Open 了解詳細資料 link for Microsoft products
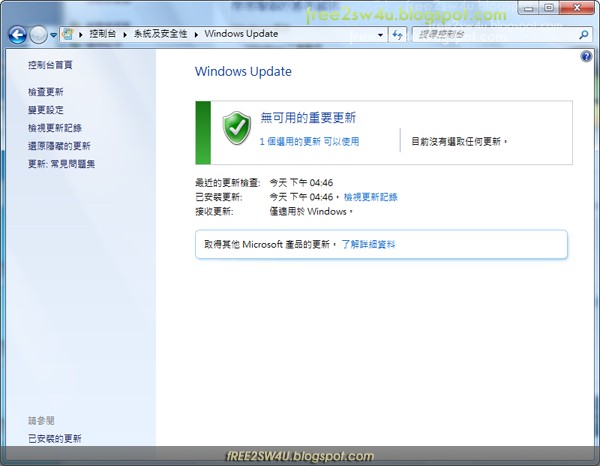Screen dimensions: 600x466 (368, 244)
